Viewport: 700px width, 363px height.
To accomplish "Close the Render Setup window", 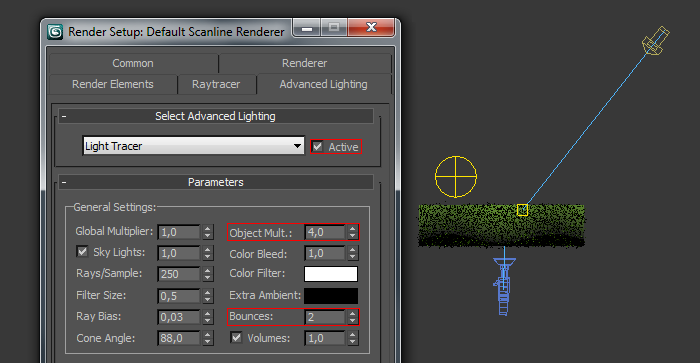I will pyautogui.click(x=371, y=28).
